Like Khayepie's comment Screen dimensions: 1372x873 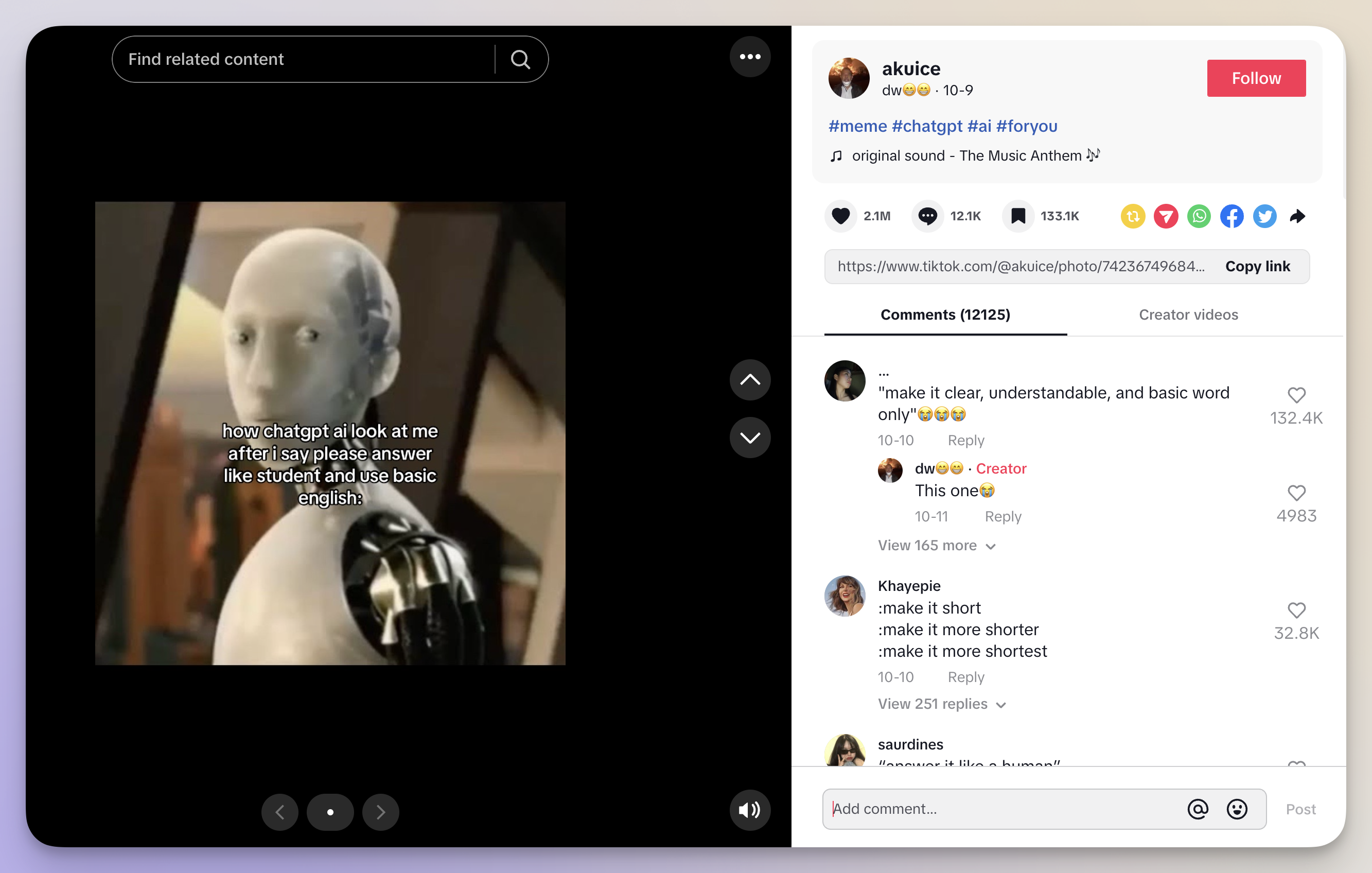click(1296, 610)
